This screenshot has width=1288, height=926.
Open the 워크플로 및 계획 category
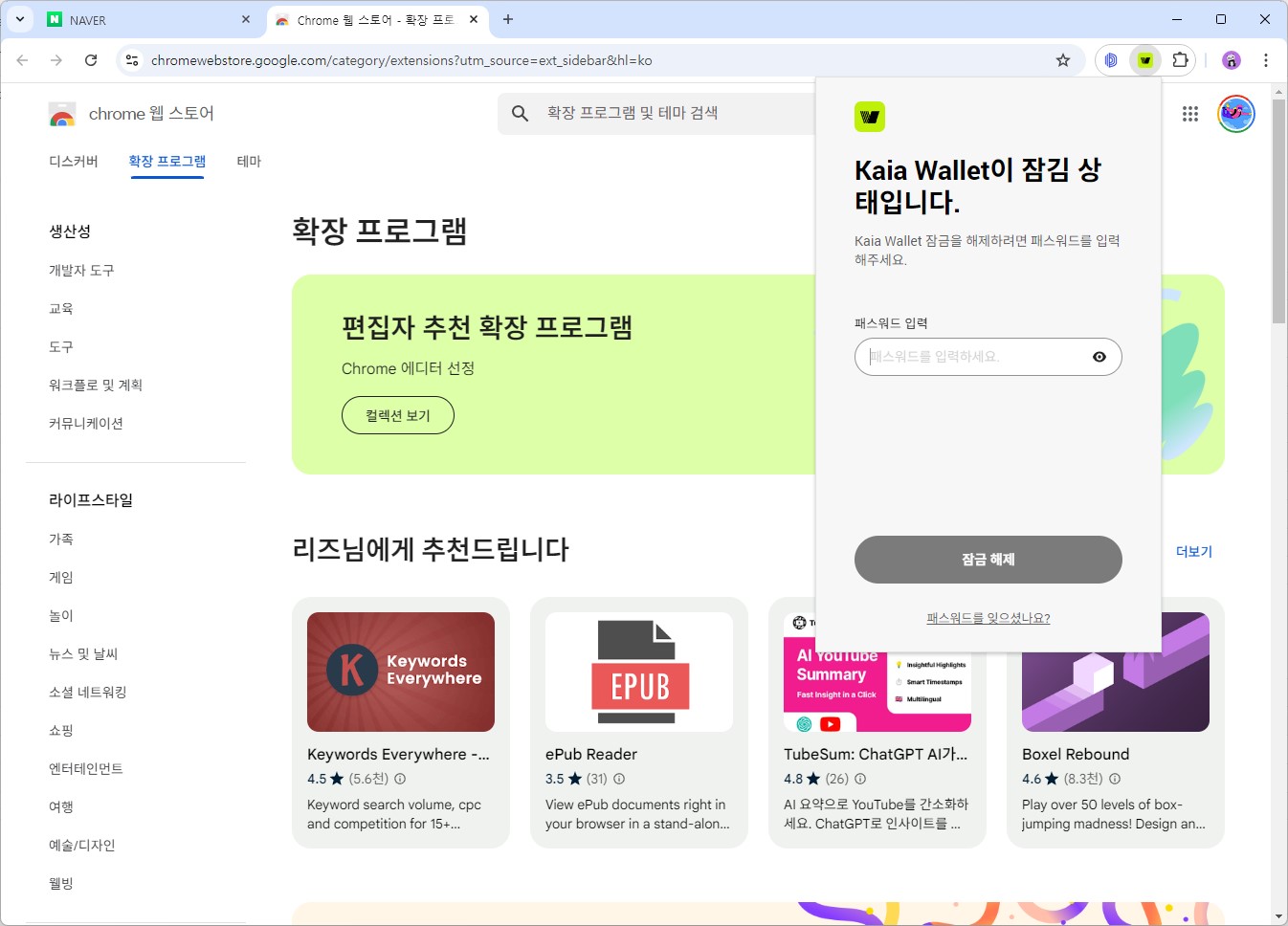tap(96, 386)
